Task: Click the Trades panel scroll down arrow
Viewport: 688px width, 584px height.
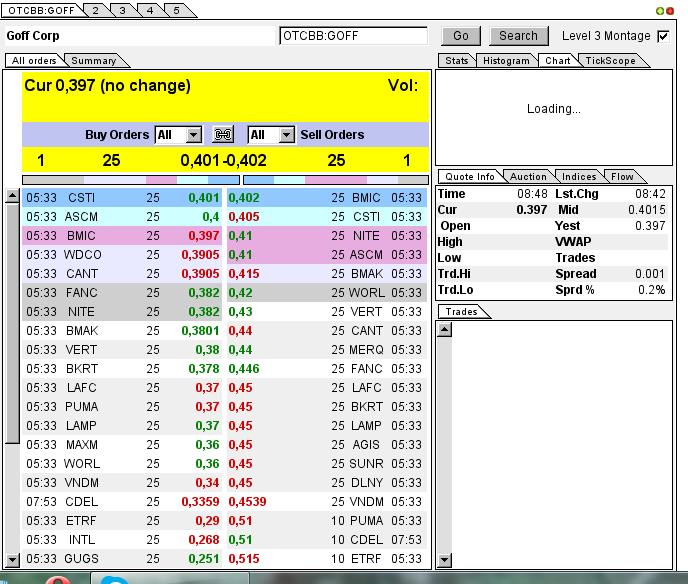Action: click(x=444, y=560)
